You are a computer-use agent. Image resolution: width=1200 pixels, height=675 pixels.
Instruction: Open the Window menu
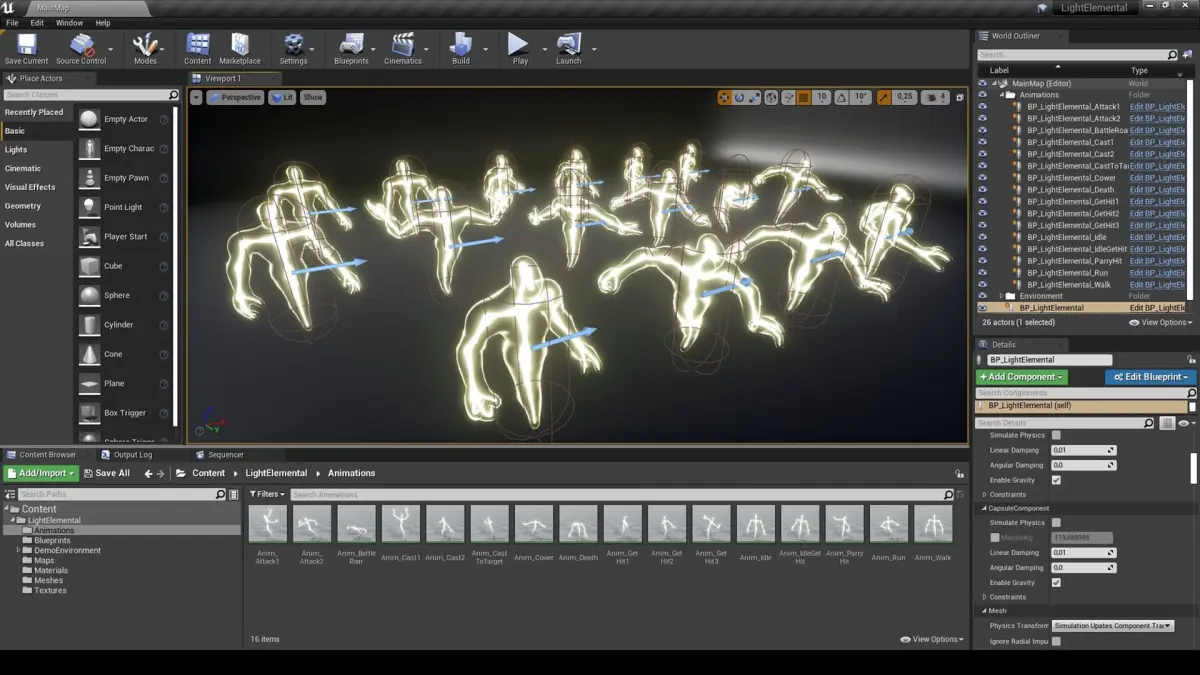[69, 22]
